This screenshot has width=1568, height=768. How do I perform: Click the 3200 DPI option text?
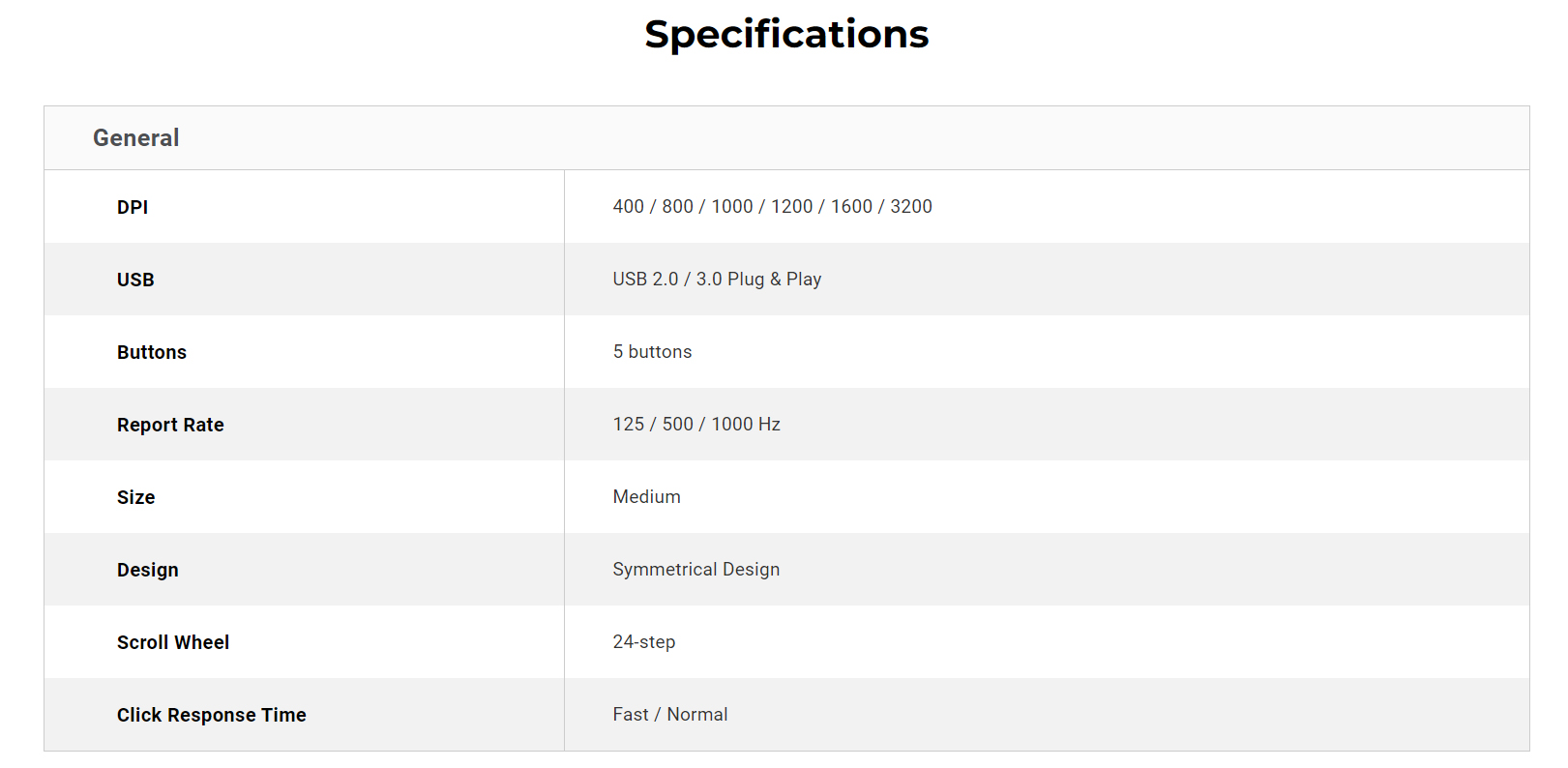click(911, 206)
